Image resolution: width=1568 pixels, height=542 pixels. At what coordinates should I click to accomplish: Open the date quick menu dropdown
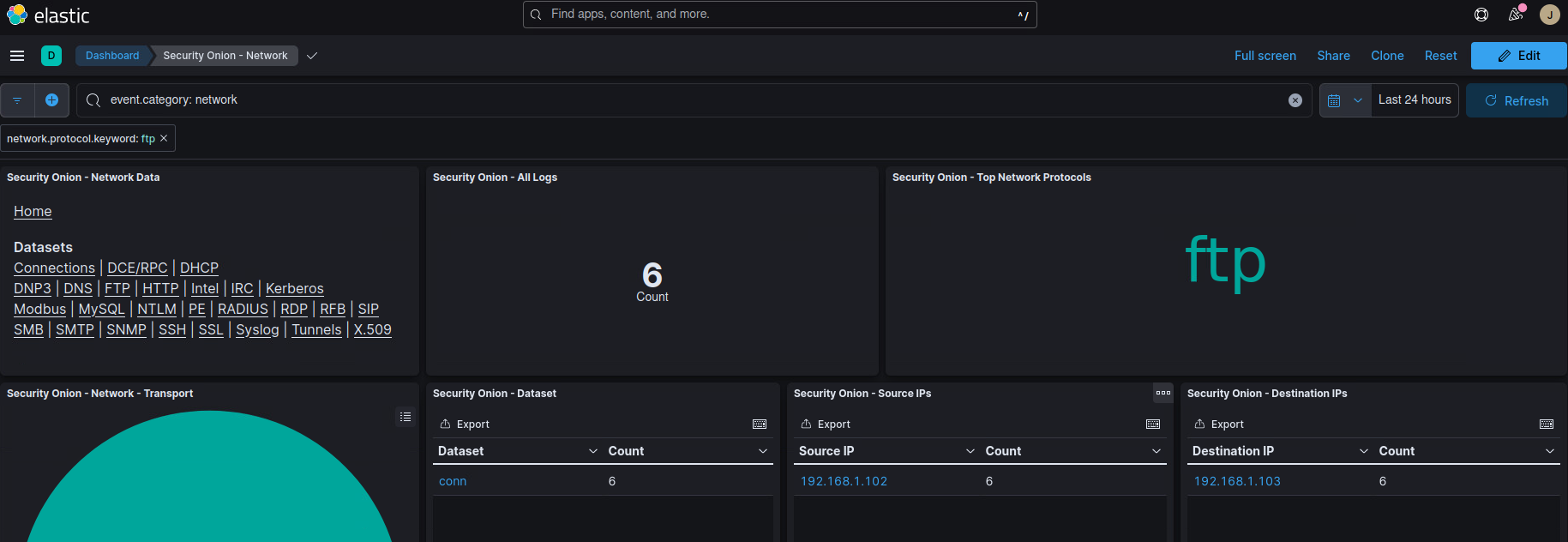tap(1344, 100)
